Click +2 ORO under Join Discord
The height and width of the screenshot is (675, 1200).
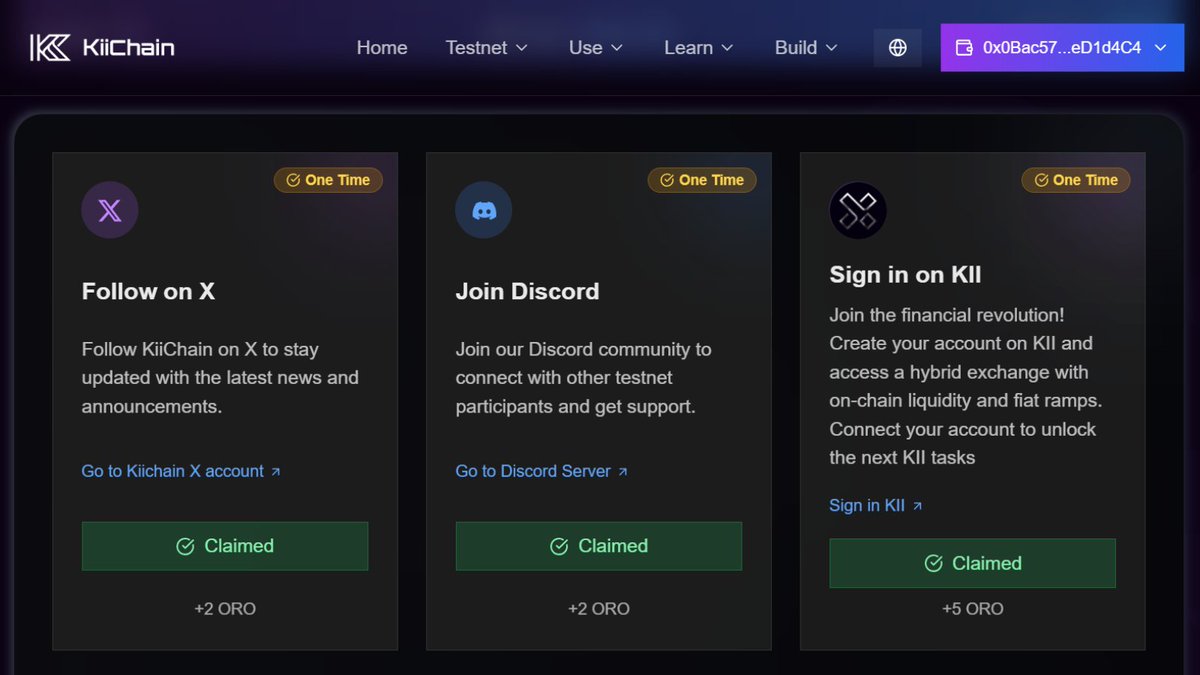point(599,608)
